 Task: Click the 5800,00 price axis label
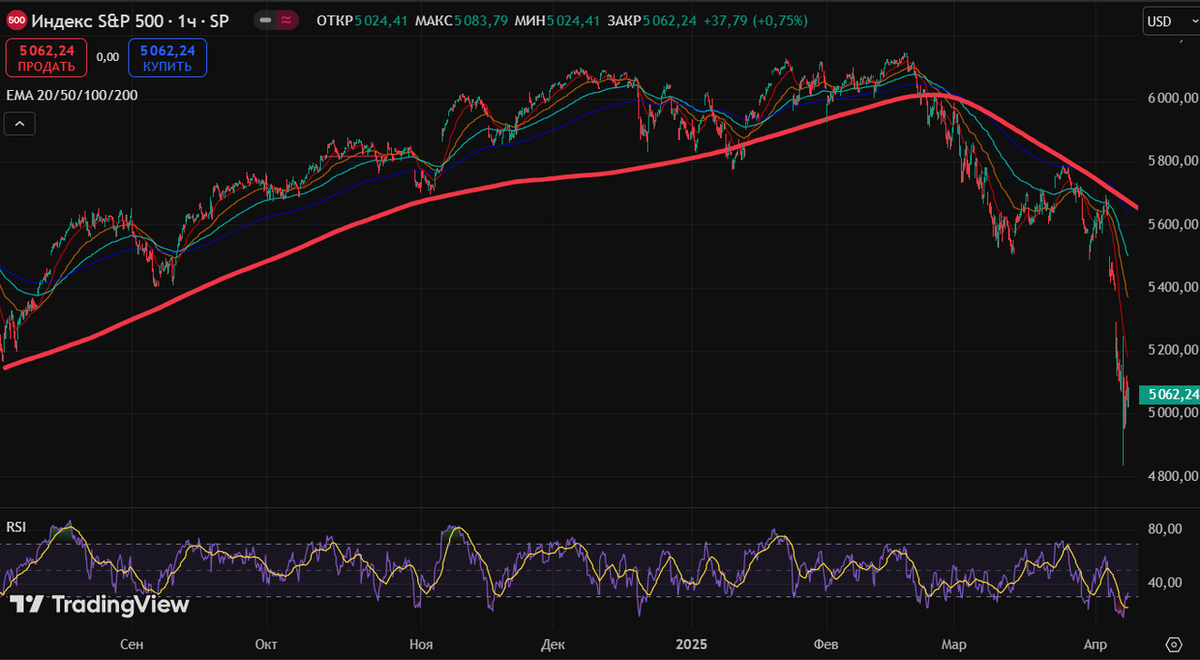click(1171, 161)
